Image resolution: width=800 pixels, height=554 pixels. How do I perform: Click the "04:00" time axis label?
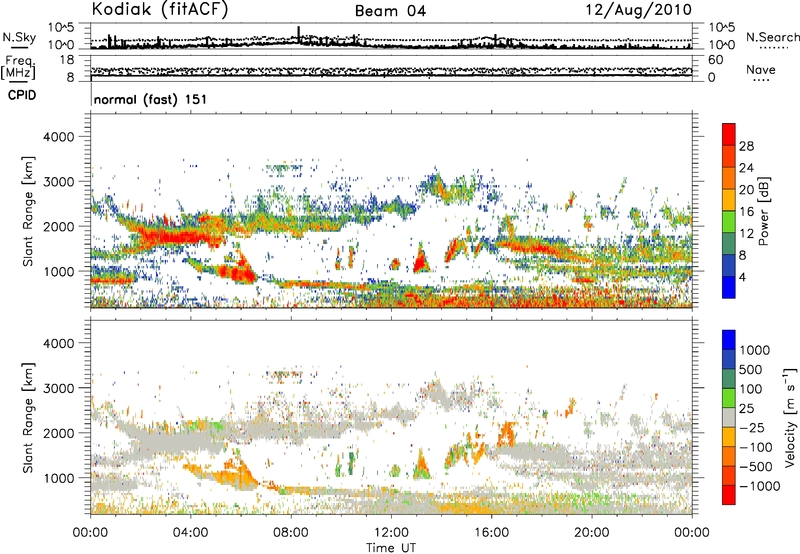[190, 533]
